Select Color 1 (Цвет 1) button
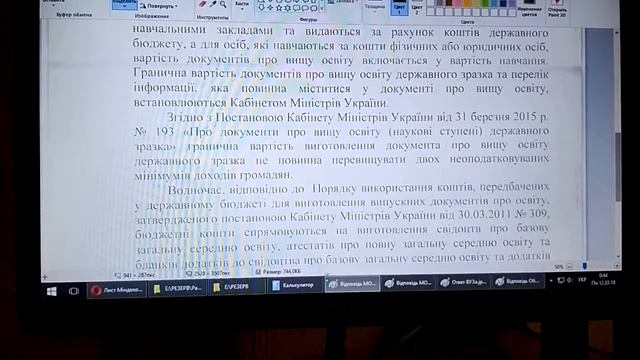The width and height of the screenshot is (640, 360). click(399, 7)
